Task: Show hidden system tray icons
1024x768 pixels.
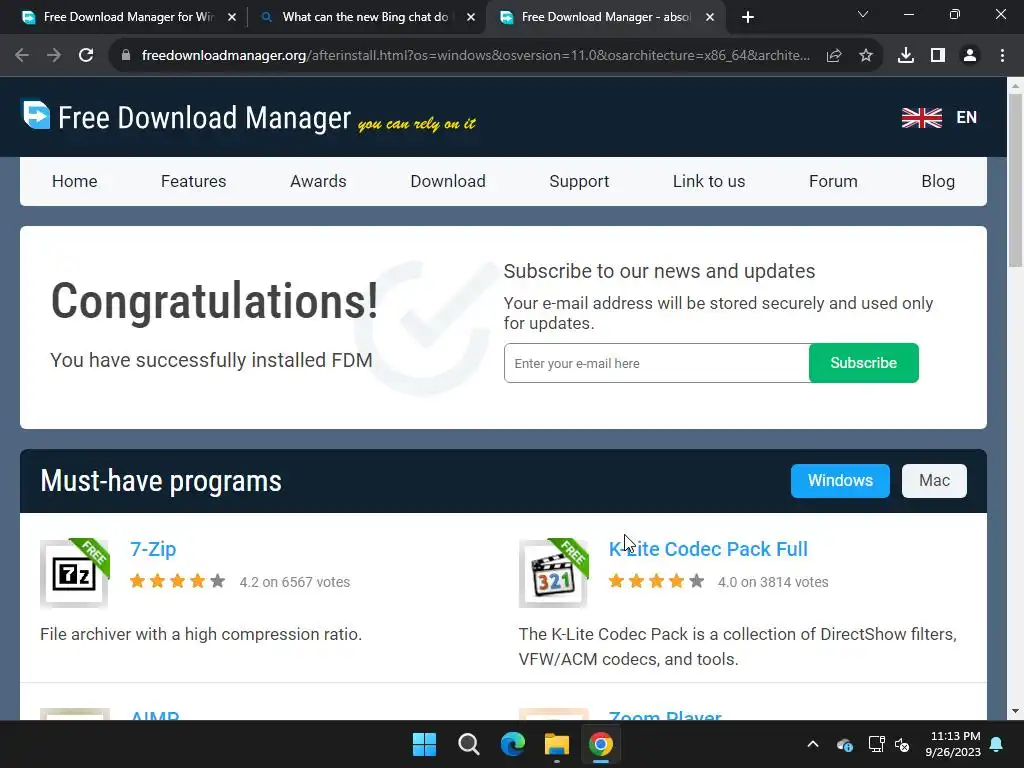Action: [x=813, y=744]
